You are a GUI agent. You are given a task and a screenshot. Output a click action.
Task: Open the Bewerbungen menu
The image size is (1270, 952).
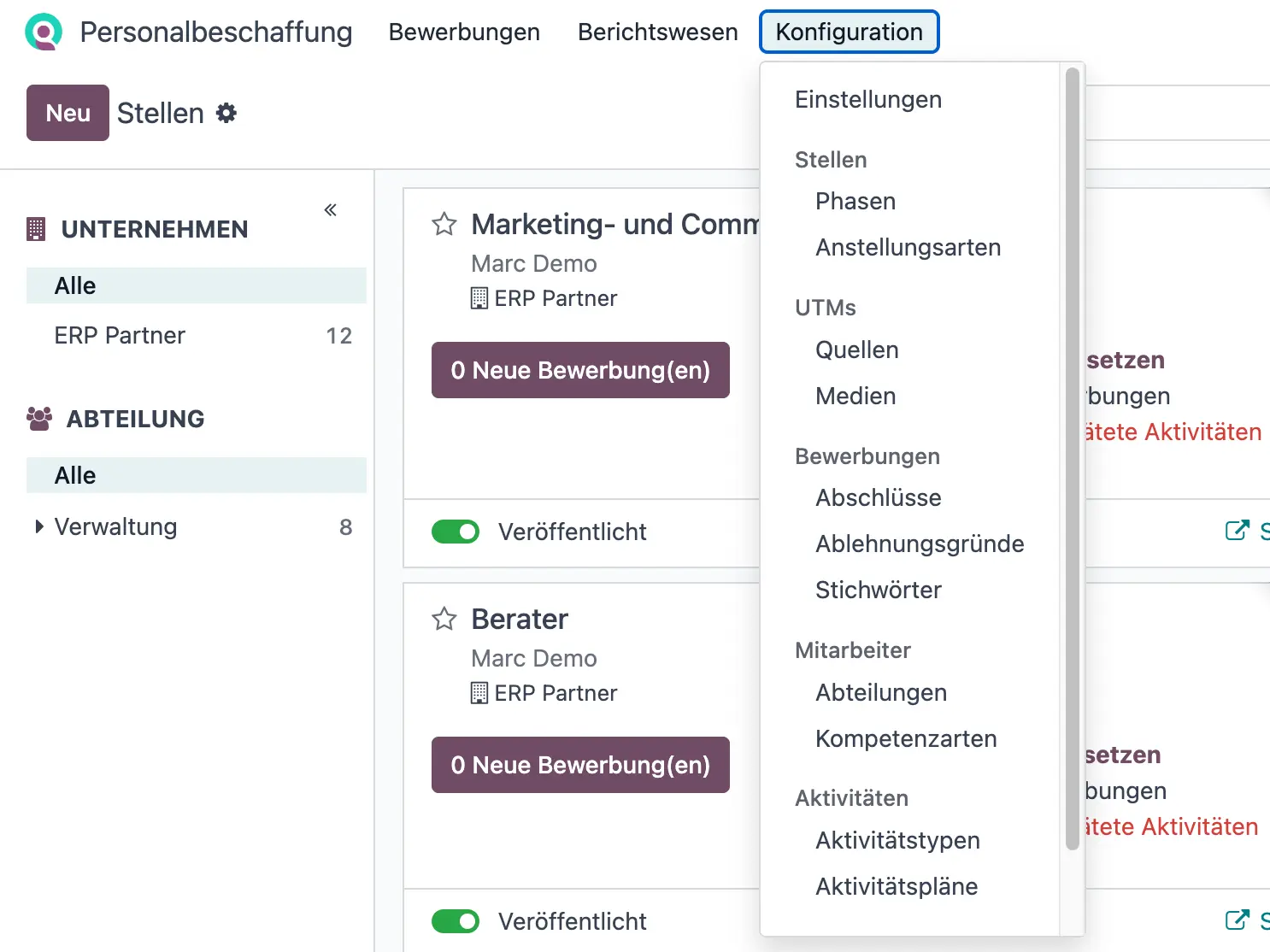tap(464, 32)
